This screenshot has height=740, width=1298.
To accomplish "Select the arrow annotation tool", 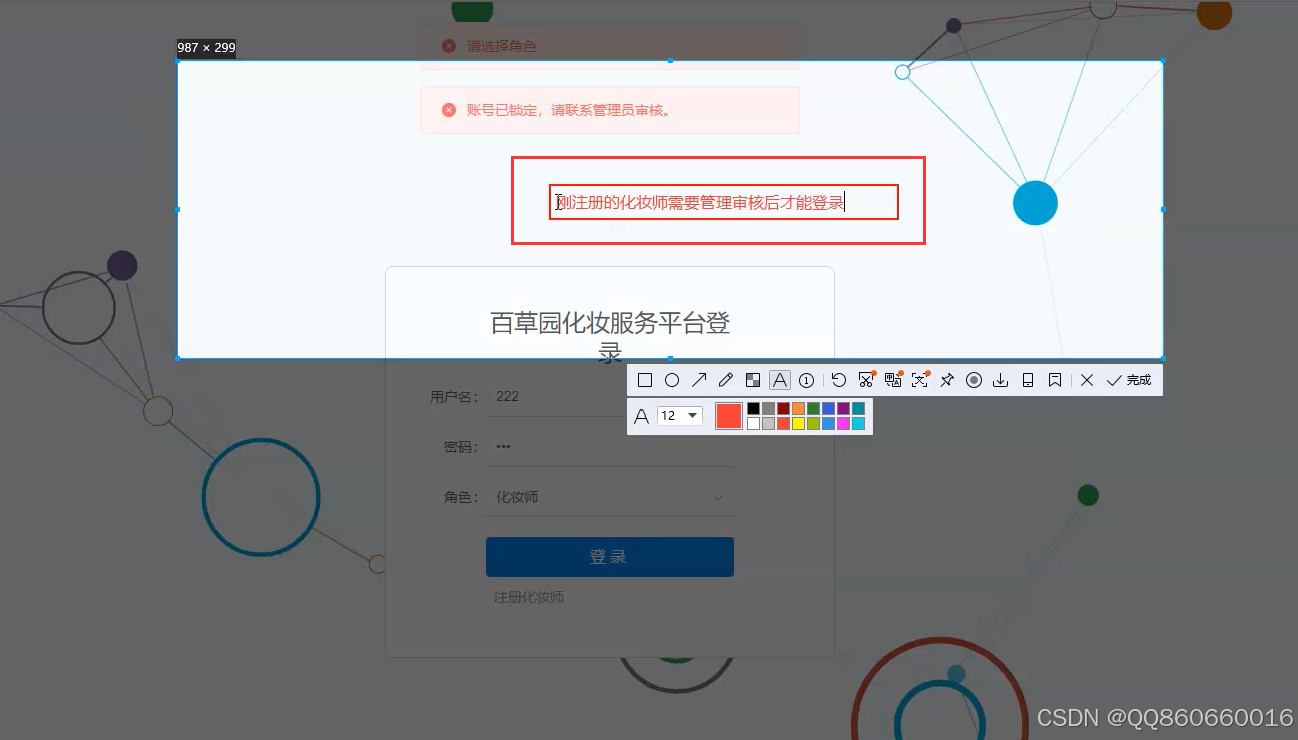I will pyautogui.click(x=699, y=380).
